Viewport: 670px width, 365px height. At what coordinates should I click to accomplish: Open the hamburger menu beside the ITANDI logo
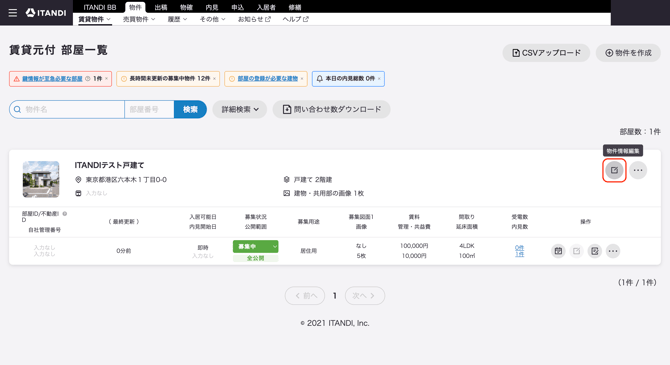[x=13, y=13]
